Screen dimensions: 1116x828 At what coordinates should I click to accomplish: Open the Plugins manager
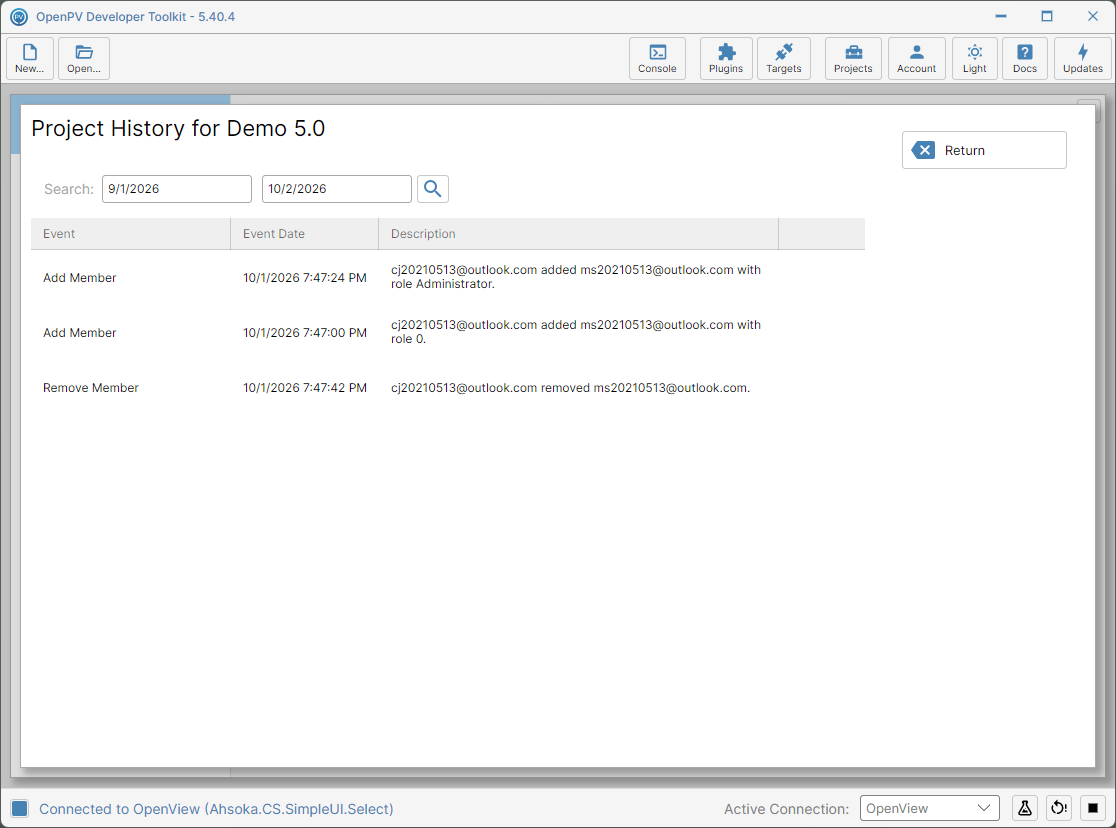point(726,58)
